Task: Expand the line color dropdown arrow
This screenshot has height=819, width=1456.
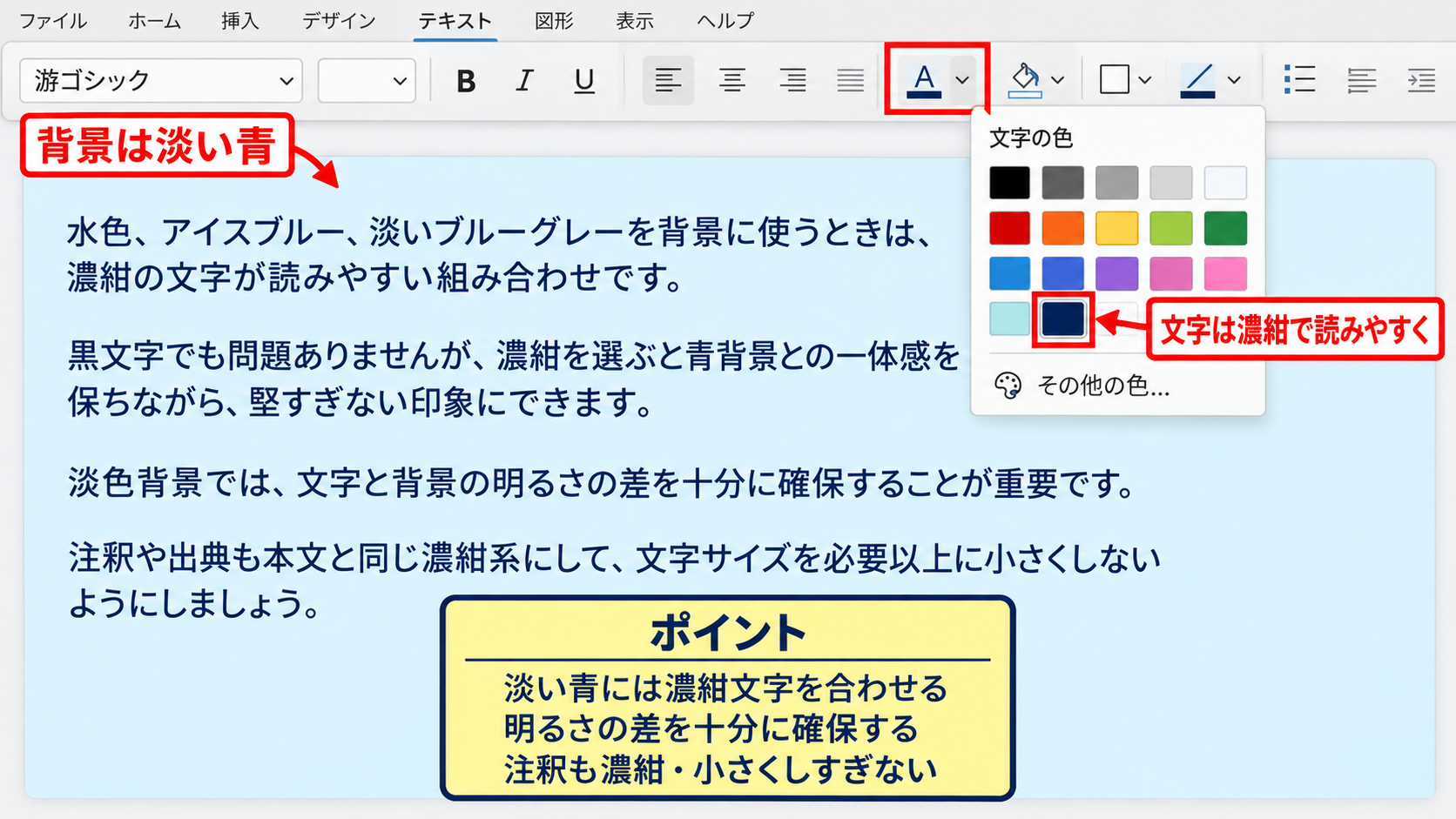Action: [1233, 80]
